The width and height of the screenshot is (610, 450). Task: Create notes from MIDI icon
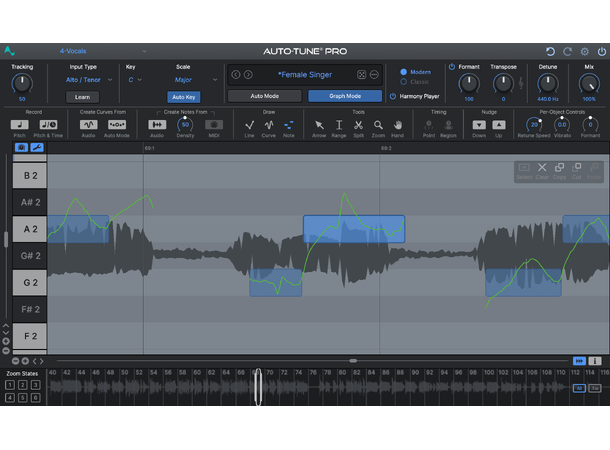(x=214, y=124)
